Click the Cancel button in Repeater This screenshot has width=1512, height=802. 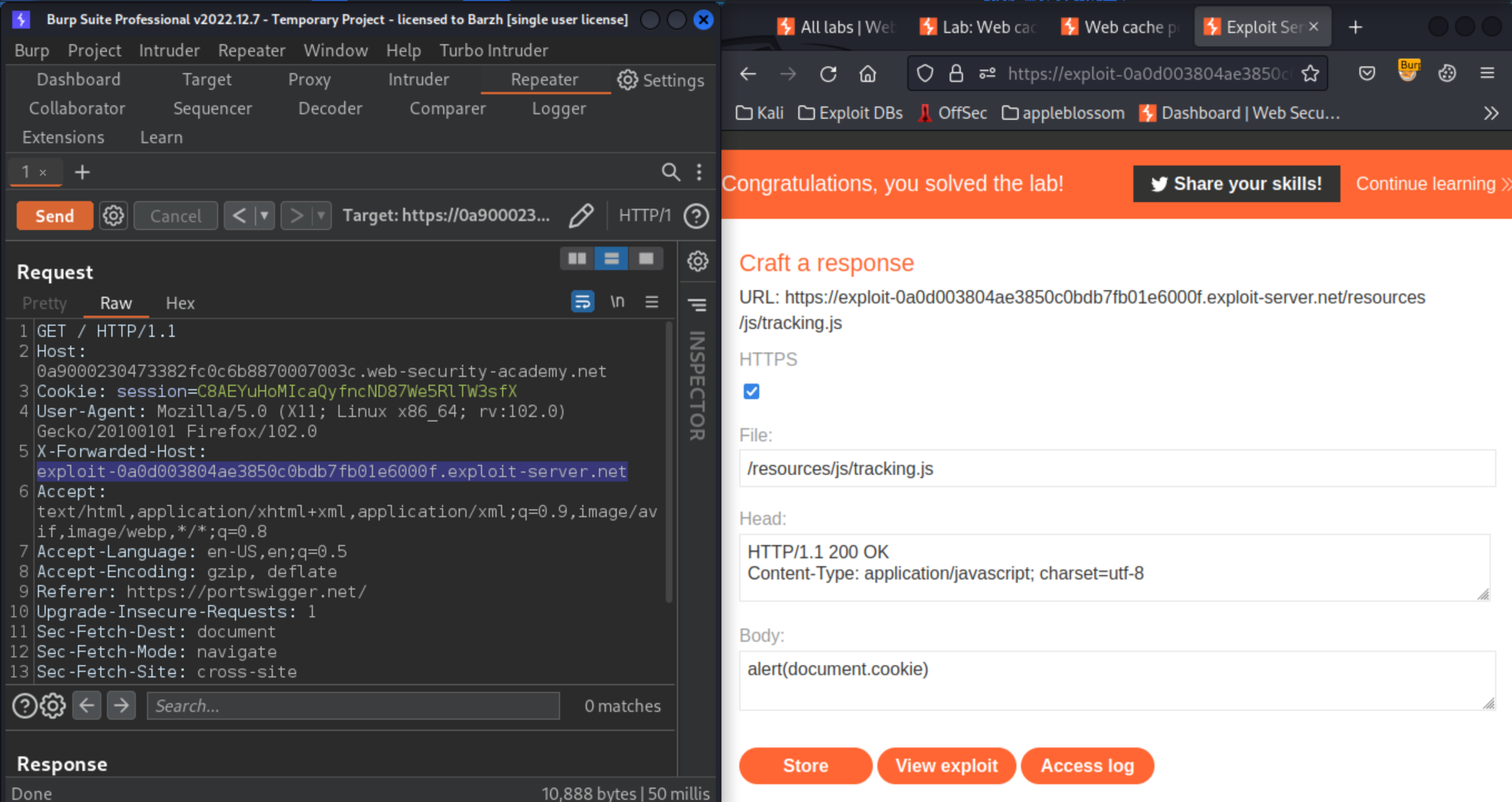[175, 216]
